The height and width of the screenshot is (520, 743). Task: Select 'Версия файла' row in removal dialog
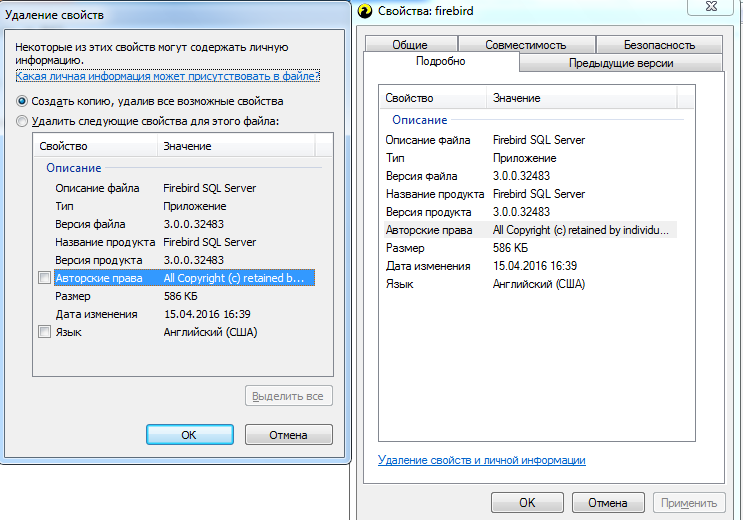pyautogui.click(x=184, y=224)
